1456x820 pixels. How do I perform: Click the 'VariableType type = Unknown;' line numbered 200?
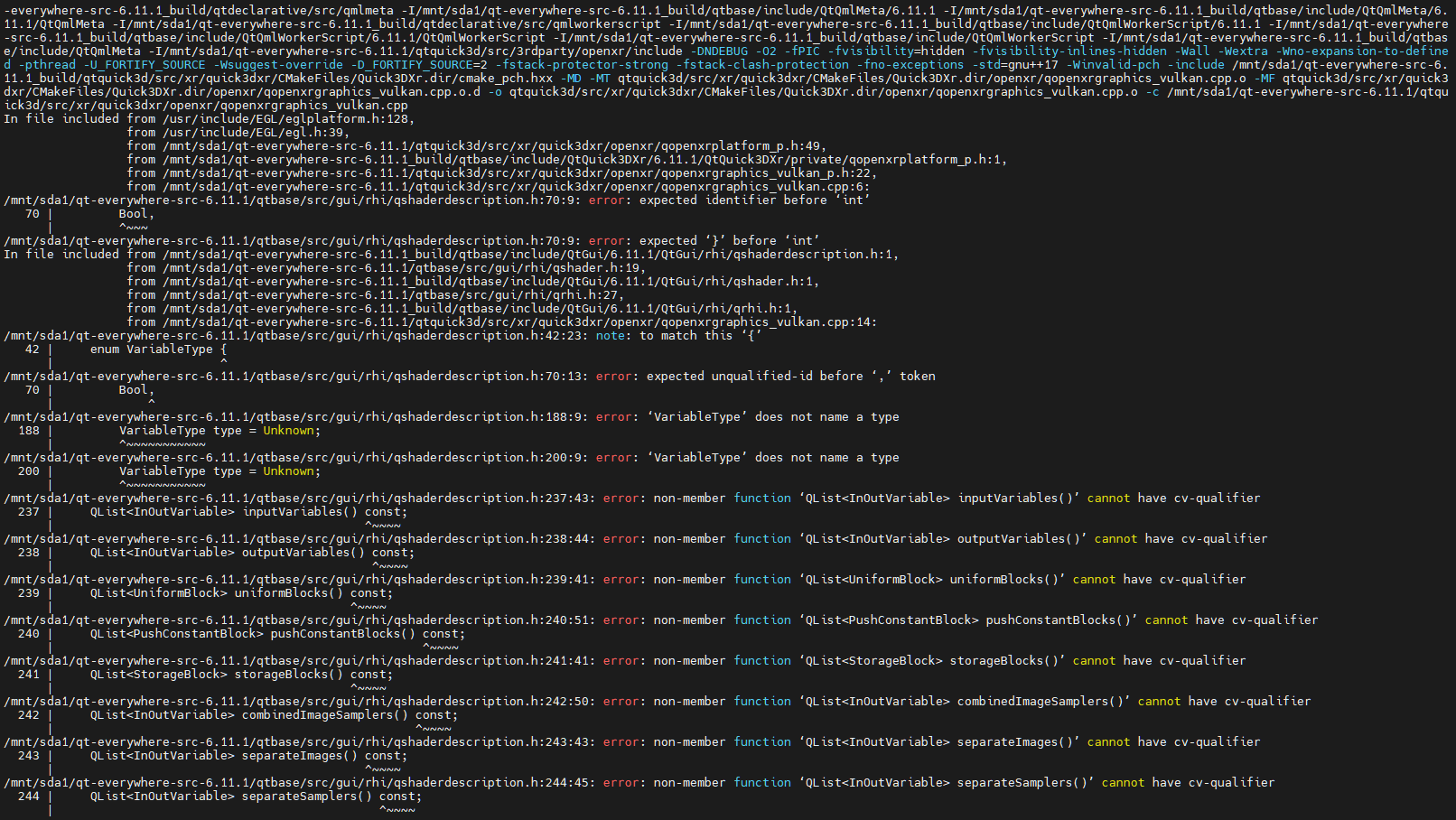pyautogui.click(x=219, y=471)
